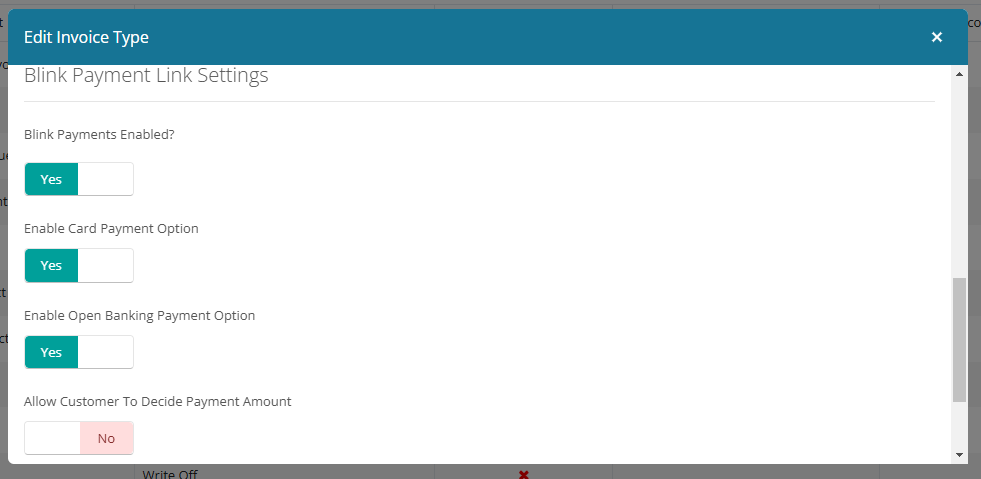Image resolution: width=981 pixels, height=479 pixels.
Task: Toggle Enable Card Payment Option switch
Action: [x=79, y=265]
